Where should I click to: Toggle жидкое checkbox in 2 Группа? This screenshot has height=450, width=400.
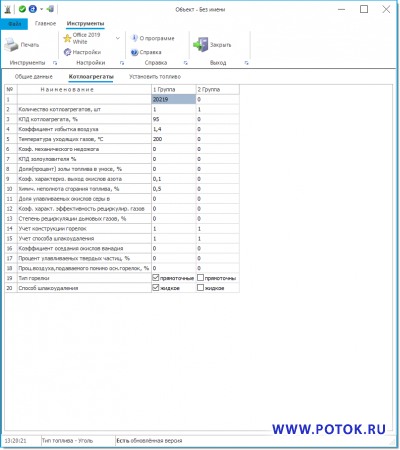(200, 288)
